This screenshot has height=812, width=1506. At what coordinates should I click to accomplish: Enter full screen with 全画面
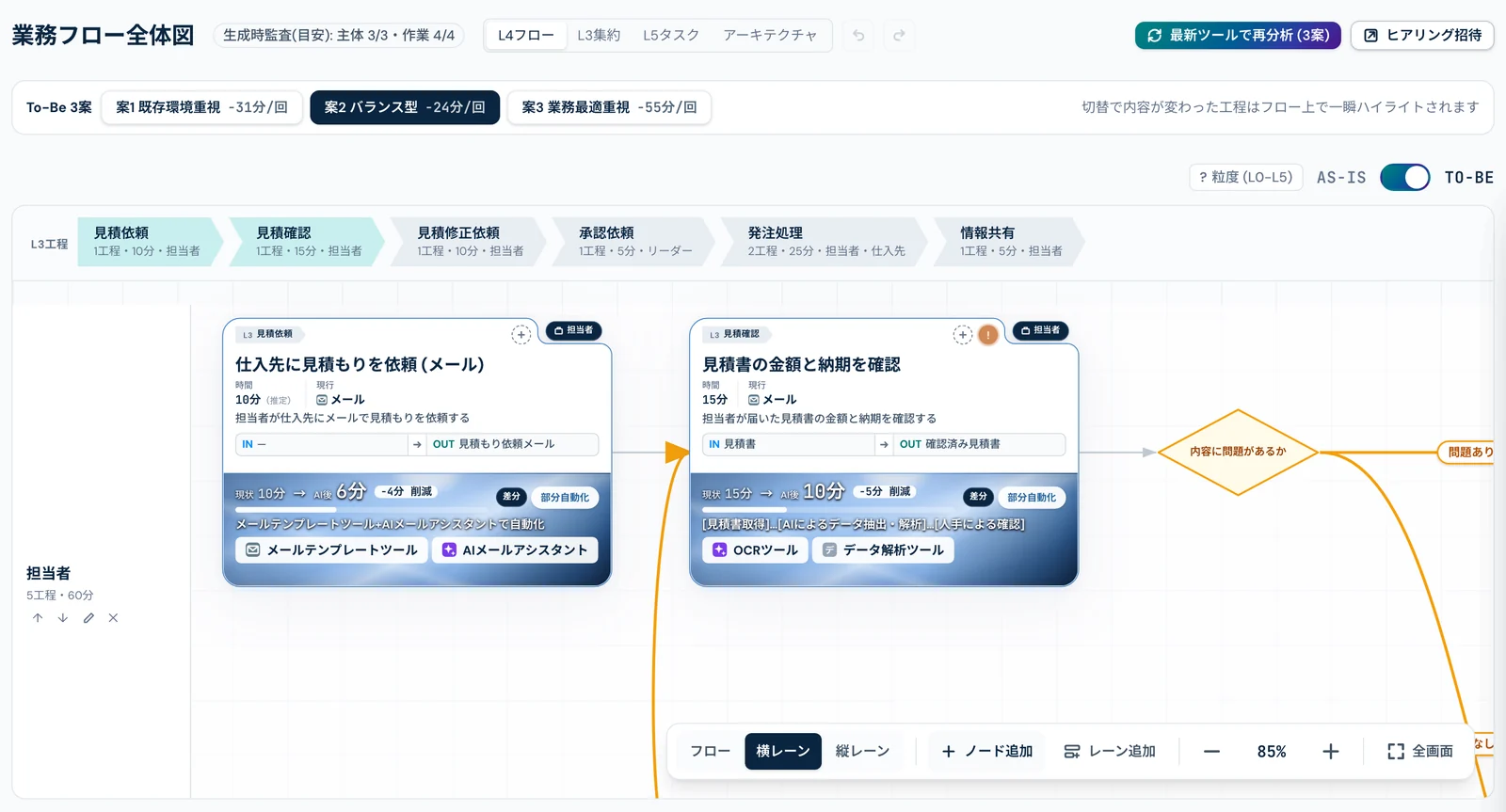pyautogui.click(x=1420, y=752)
